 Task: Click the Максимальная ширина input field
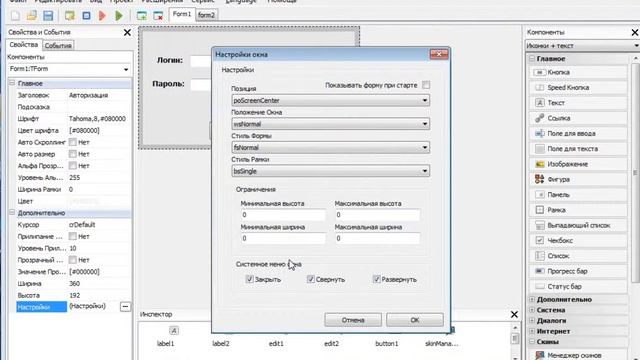point(377,238)
